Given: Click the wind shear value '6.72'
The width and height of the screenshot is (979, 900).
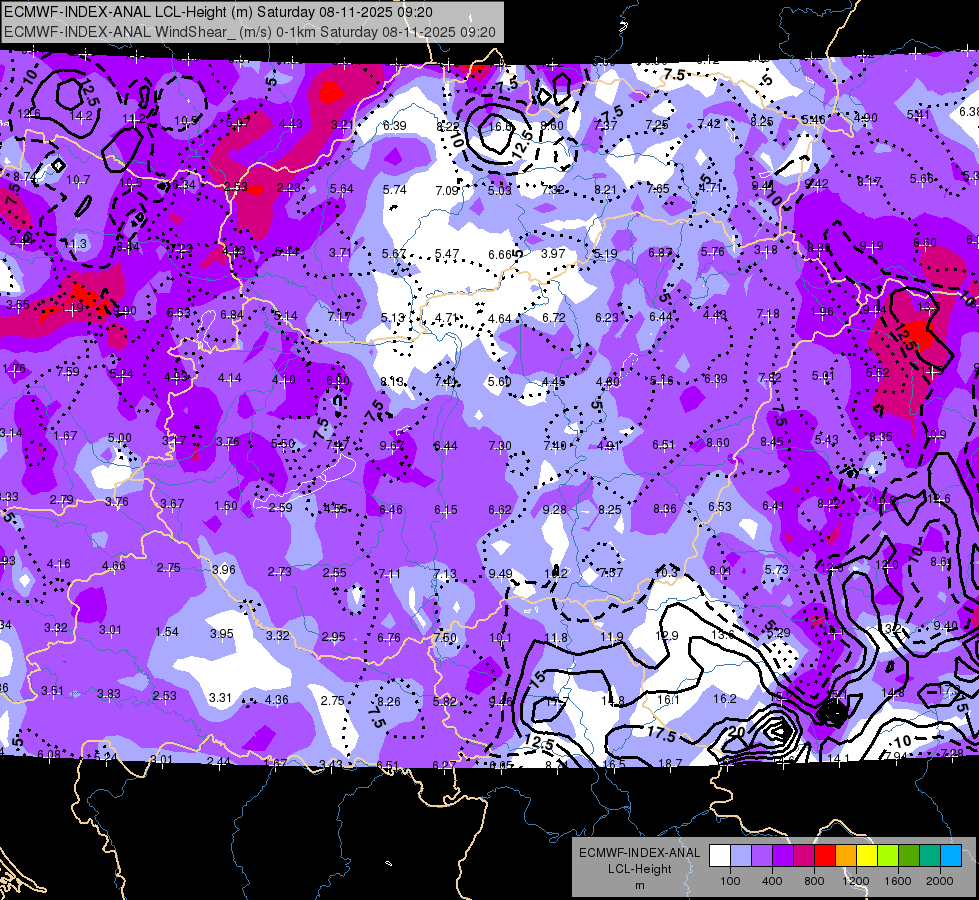Looking at the screenshot, I should [x=553, y=318].
